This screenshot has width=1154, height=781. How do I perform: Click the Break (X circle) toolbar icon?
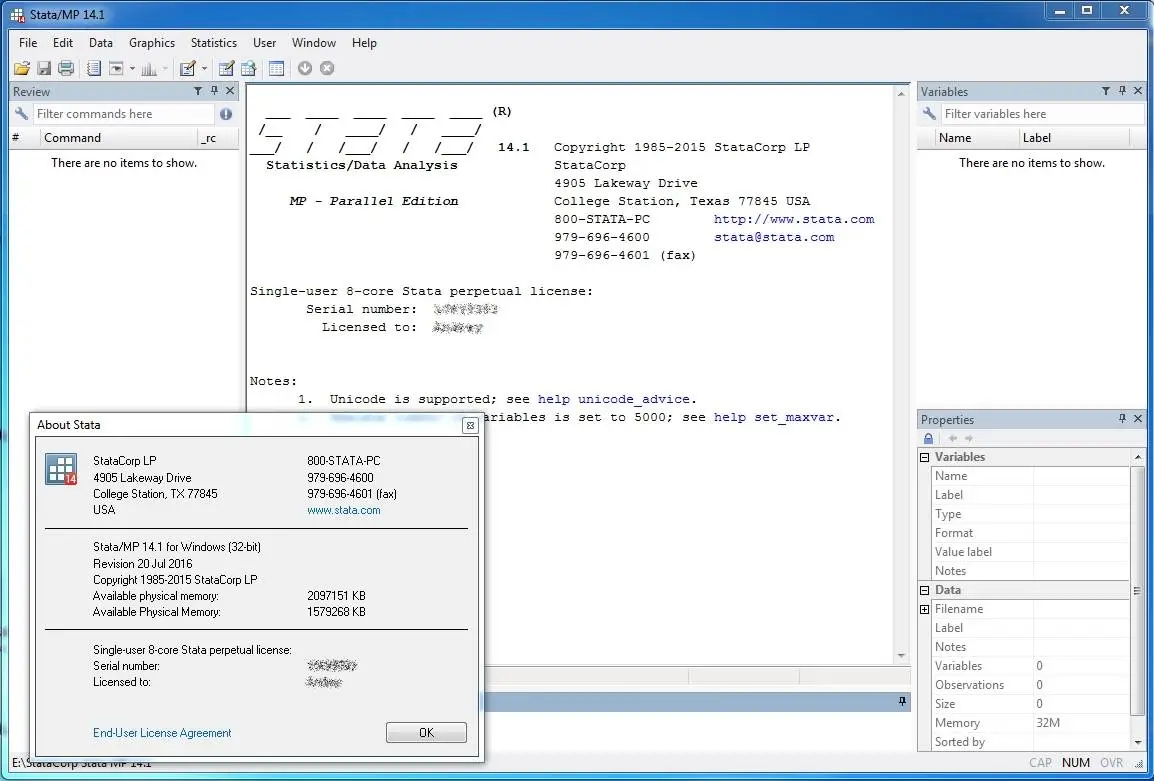[x=327, y=68]
